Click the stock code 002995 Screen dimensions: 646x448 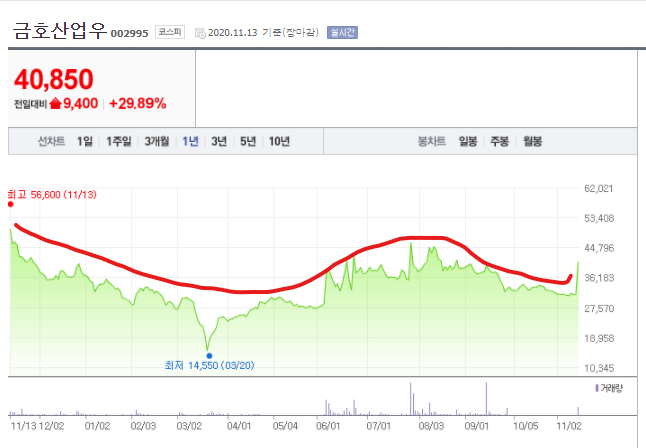[x=129, y=33]
